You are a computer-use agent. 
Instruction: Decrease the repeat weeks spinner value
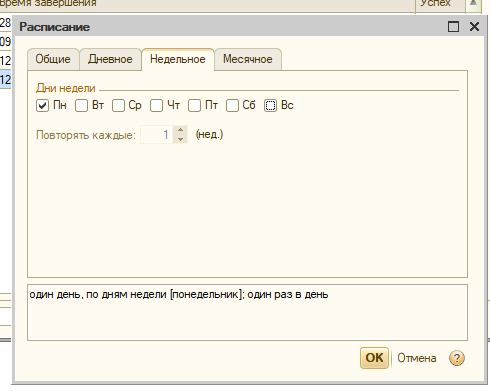pyautogui.click(x=180, y=139)
